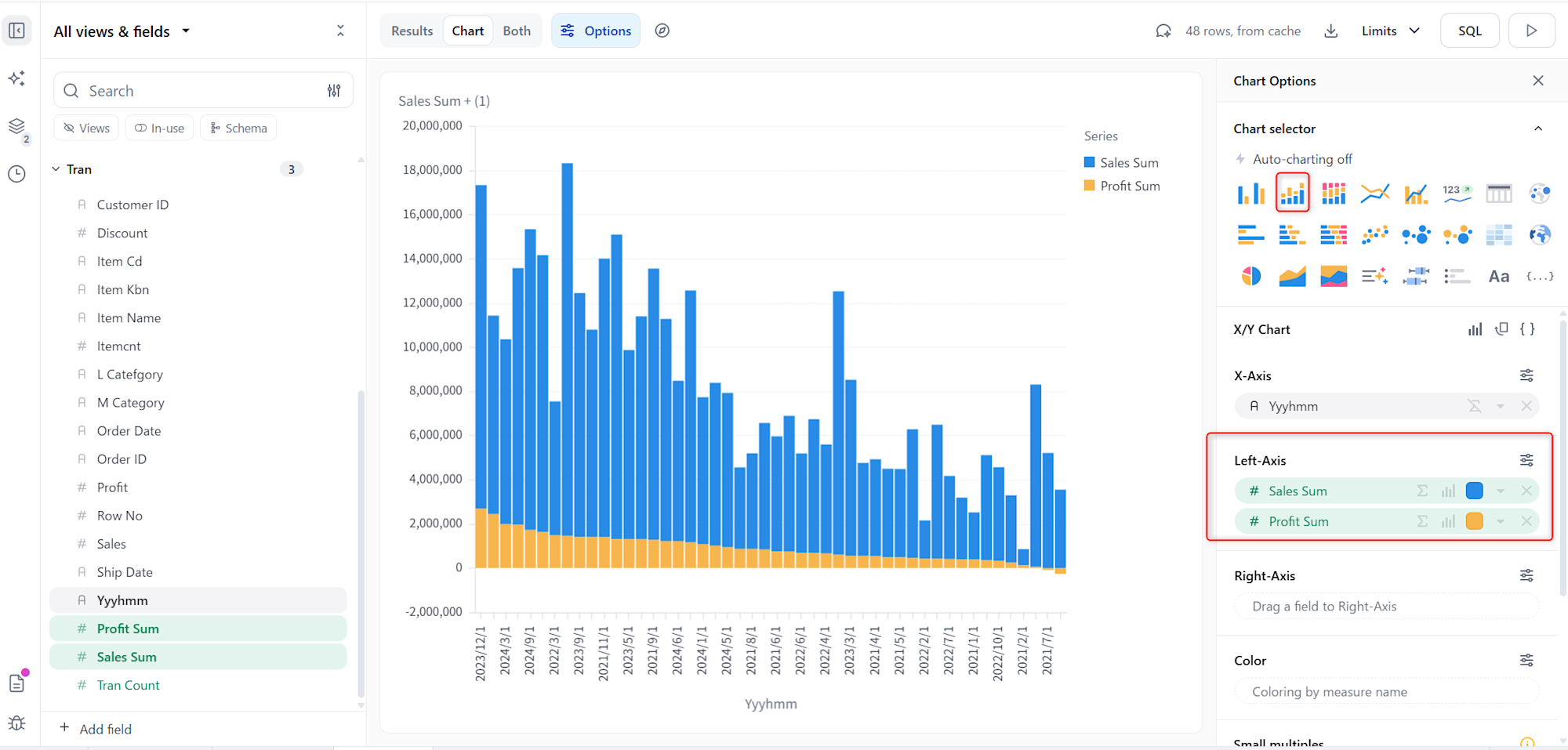Toggle the In-use fields filter
This screenshot has width=1568, height=750.
(x=159, y=129)
